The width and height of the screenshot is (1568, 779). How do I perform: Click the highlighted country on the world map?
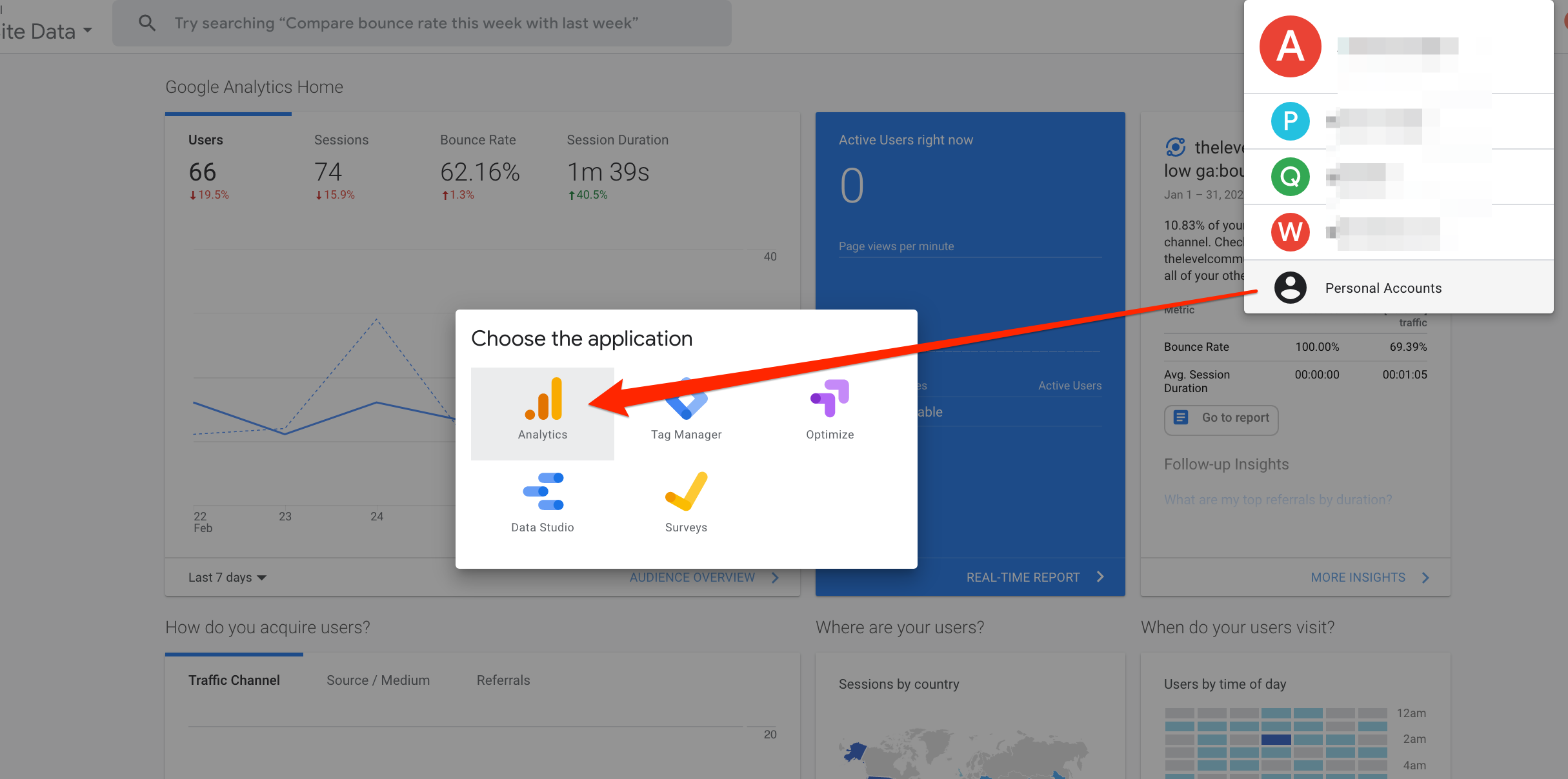click(856, 752)
